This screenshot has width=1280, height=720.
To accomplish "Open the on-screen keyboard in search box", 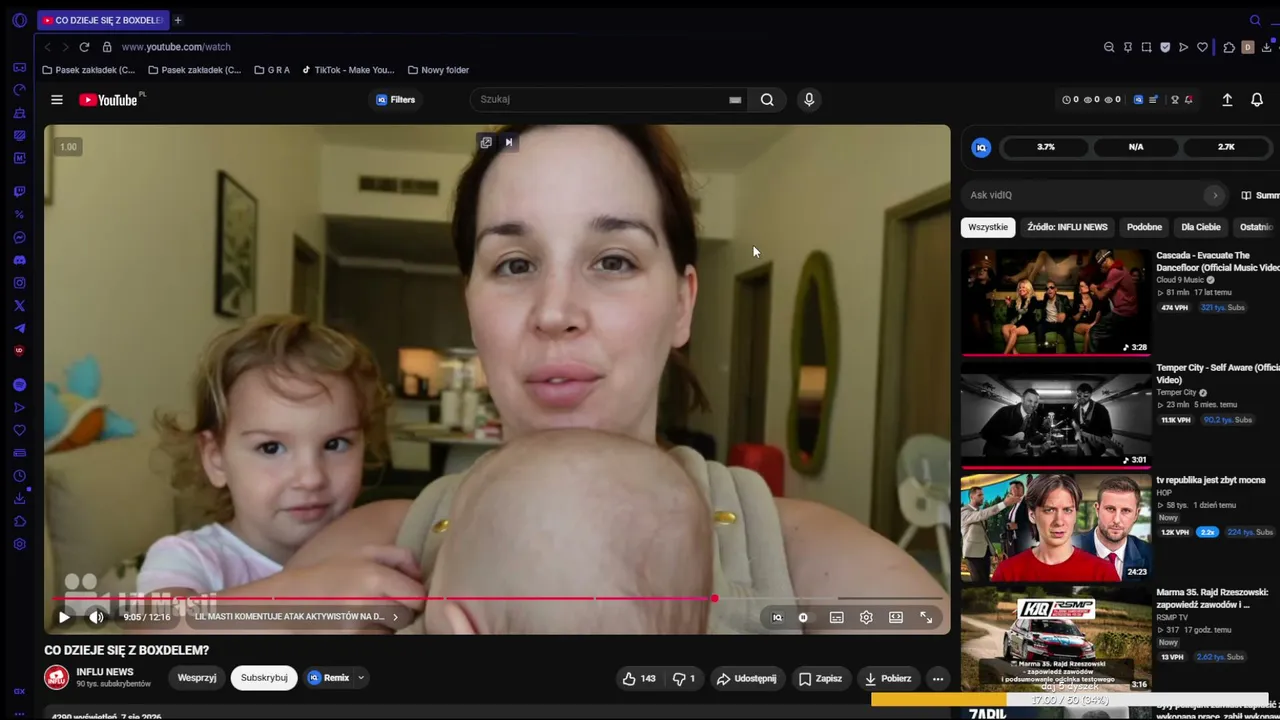I will [x=735, y=100].
